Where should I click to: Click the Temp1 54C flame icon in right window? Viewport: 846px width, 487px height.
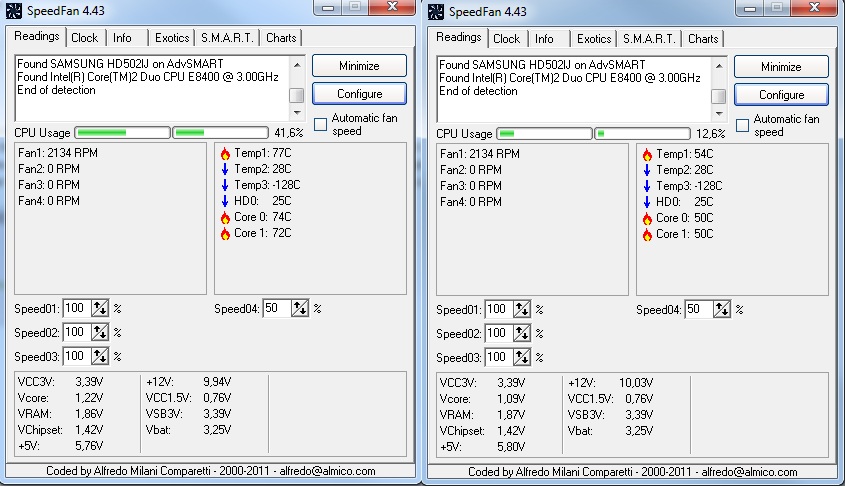647,155
